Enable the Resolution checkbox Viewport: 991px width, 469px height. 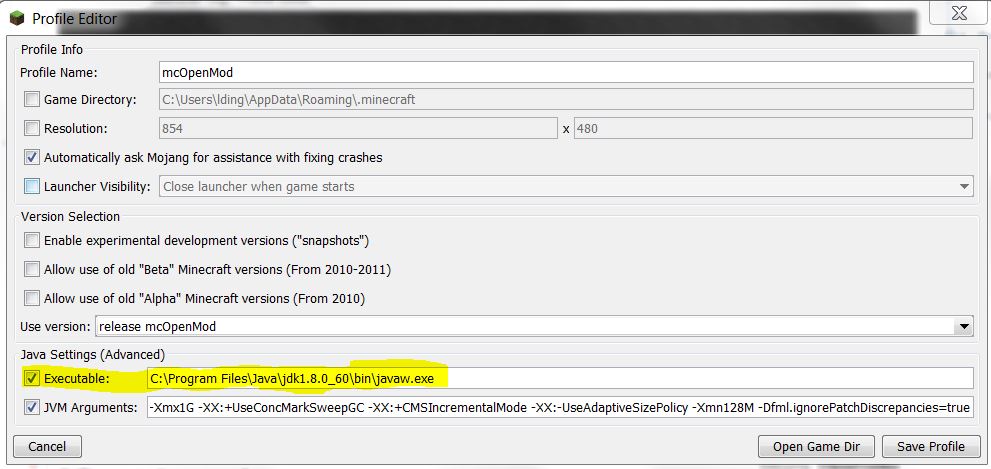(32, 128)
